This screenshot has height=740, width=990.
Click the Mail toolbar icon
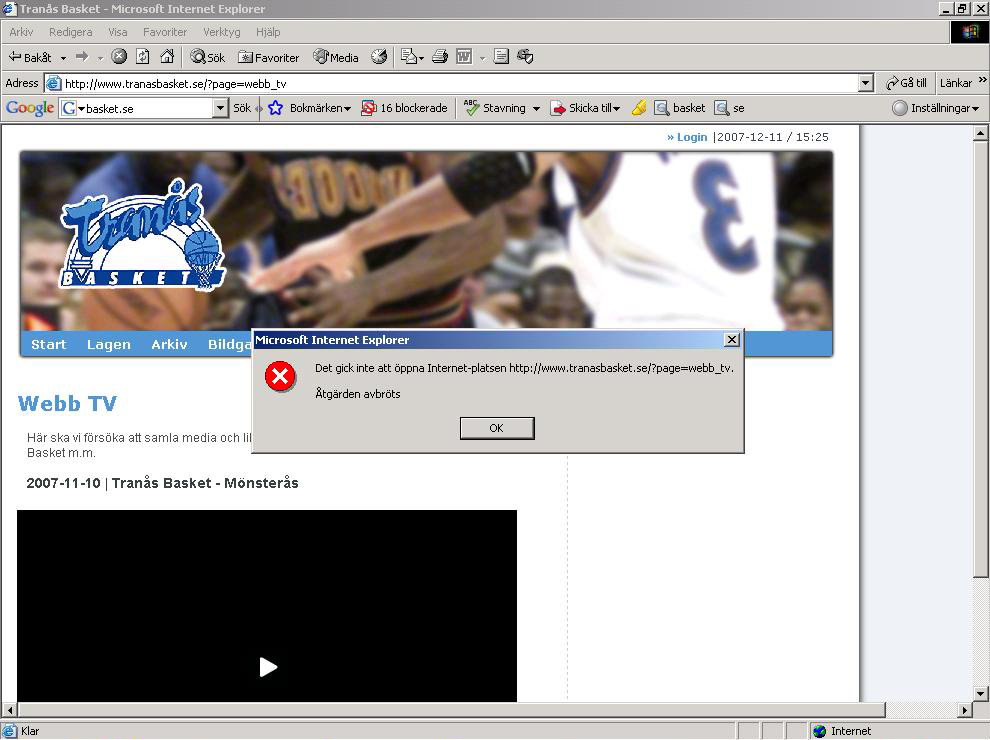point(409,57)
